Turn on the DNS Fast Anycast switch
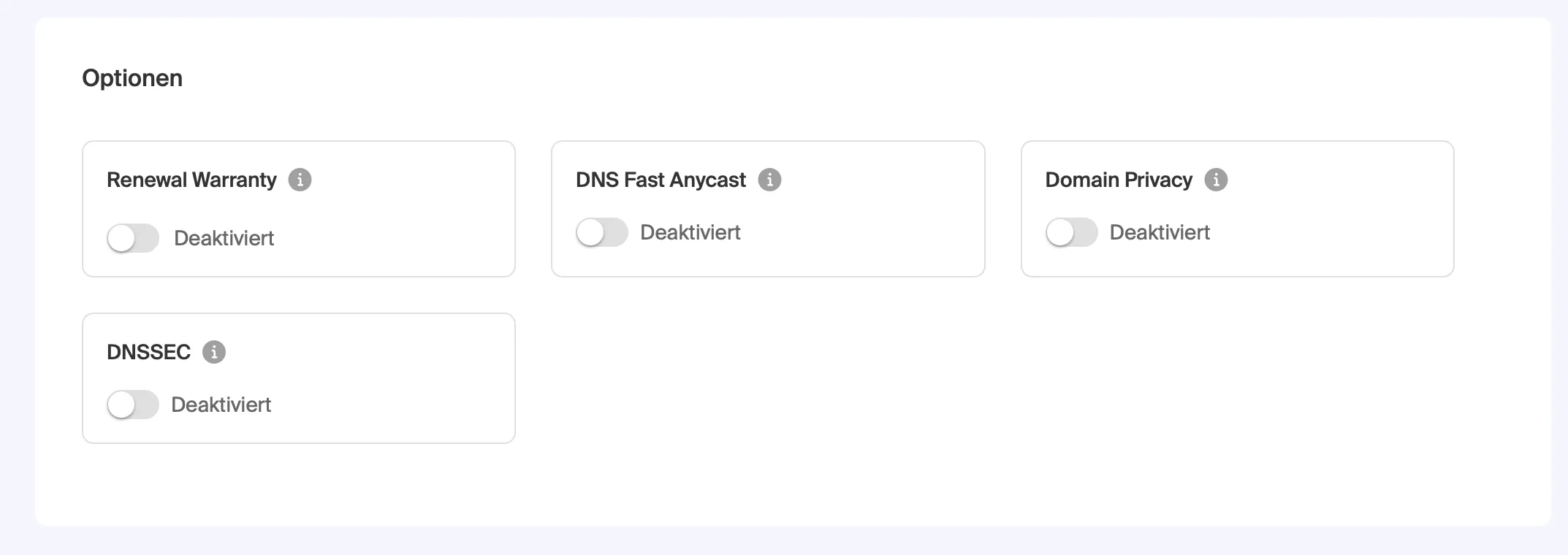The image size is (1568, 555). tap(602, 232)
